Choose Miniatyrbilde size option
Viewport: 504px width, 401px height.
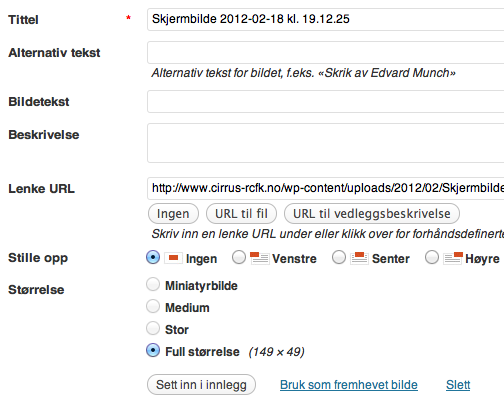click(153, 285)
